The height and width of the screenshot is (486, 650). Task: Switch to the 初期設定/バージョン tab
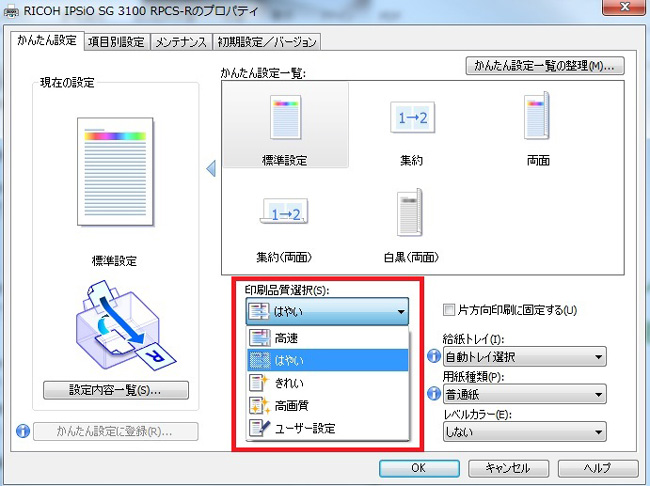point(267,42)
